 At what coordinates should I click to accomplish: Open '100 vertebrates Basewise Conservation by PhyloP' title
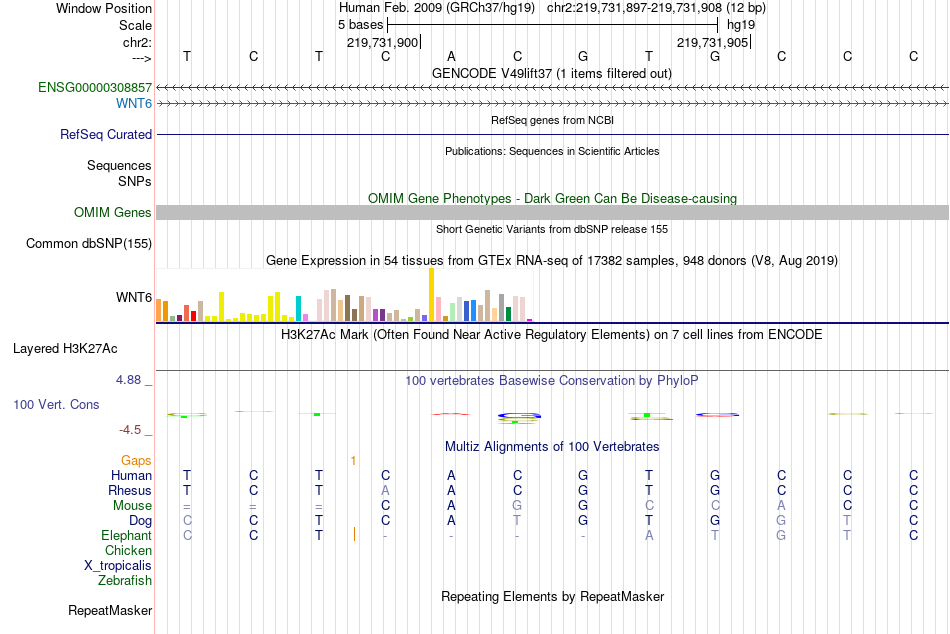[552, 381]
